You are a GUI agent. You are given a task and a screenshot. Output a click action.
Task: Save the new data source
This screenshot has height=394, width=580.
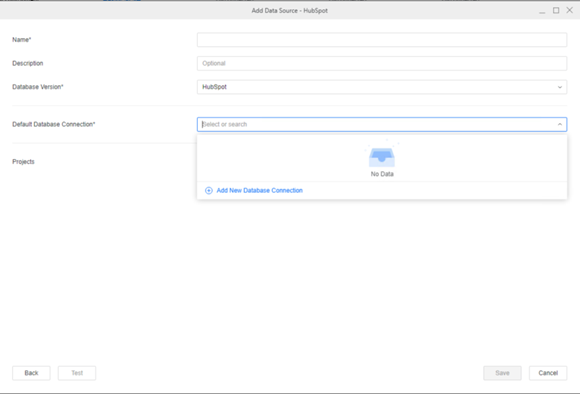pos(502,373)
